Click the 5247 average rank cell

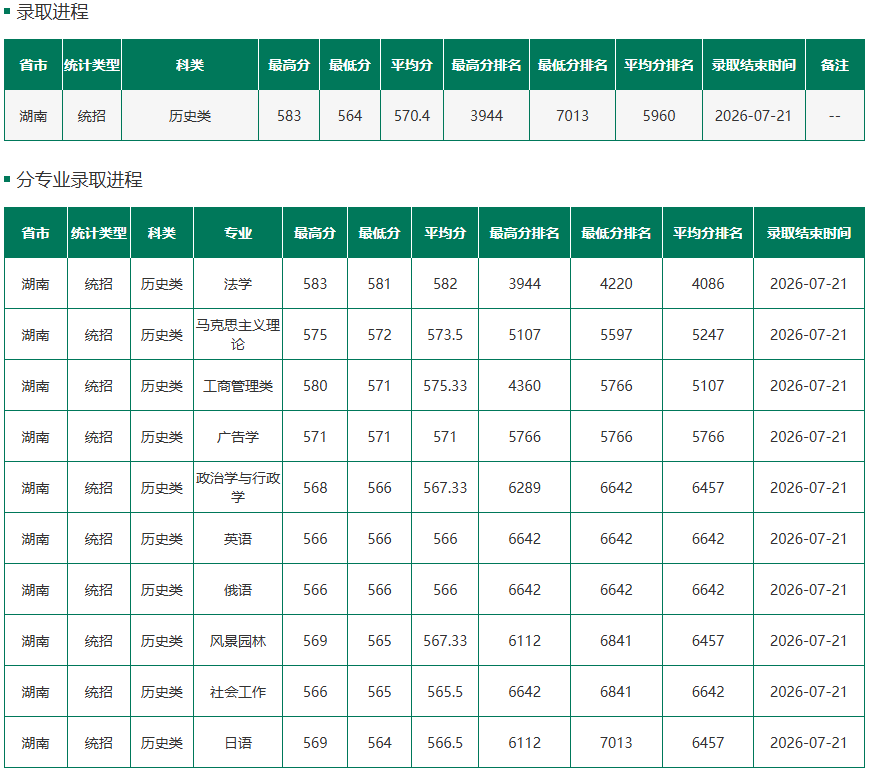(708, 335)
